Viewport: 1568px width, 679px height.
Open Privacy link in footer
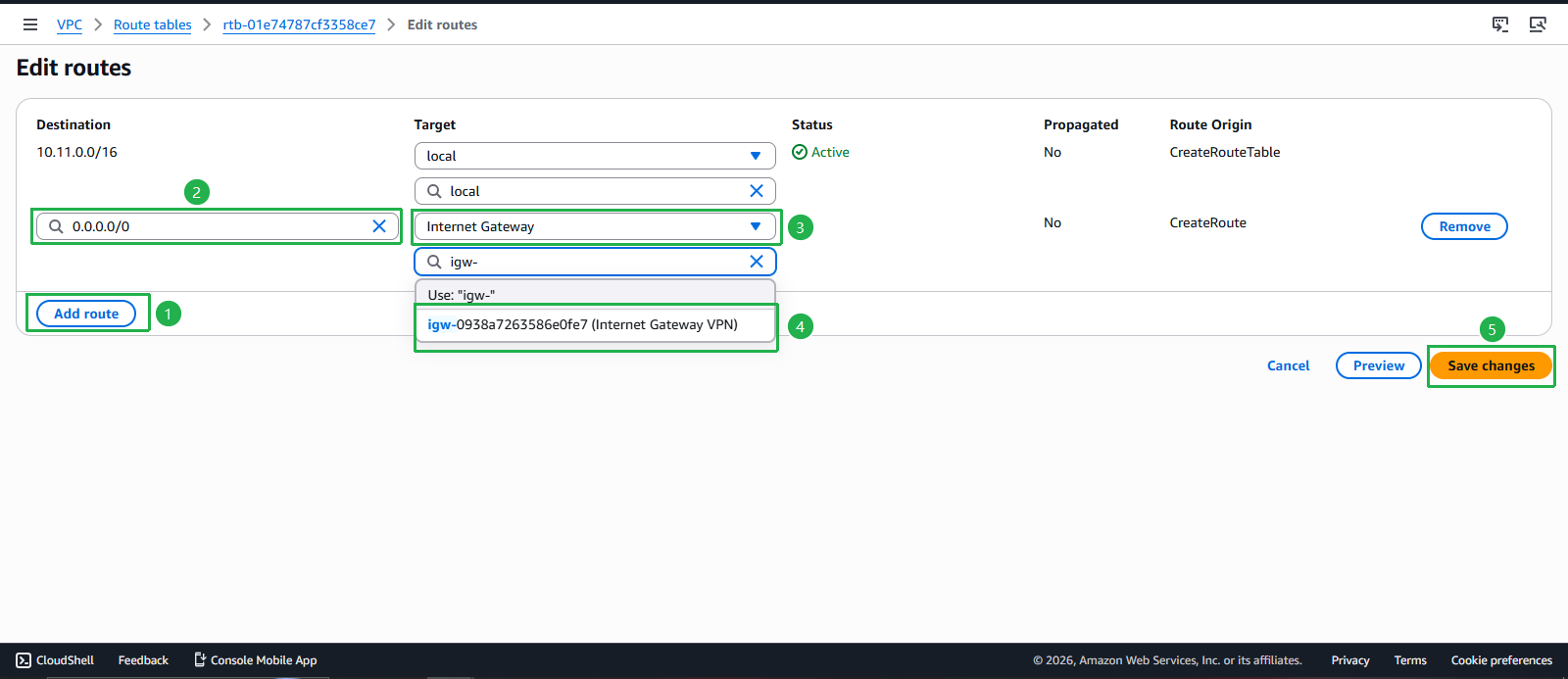[1349, 660]
